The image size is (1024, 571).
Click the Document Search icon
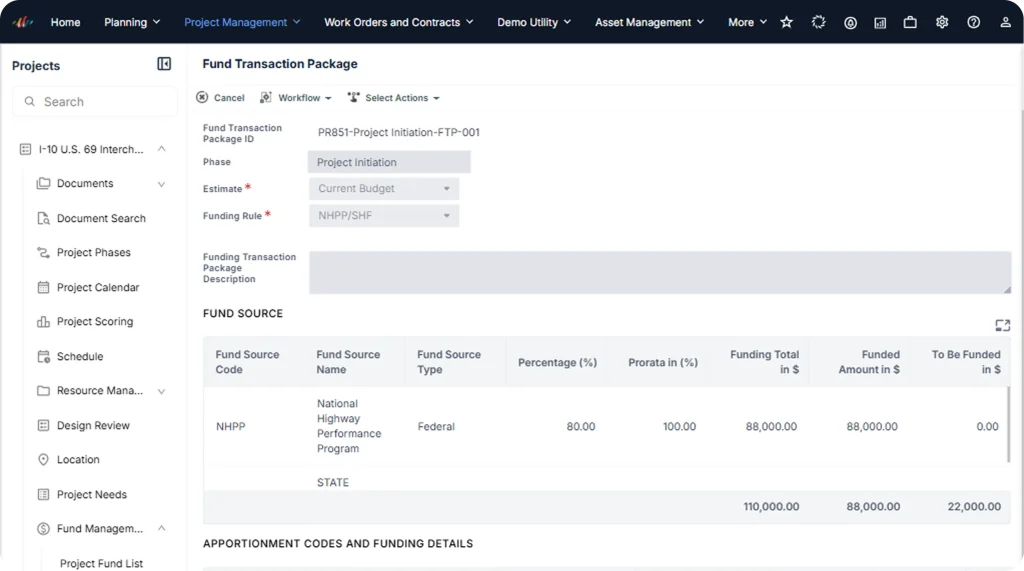click(x=43, y=218)
